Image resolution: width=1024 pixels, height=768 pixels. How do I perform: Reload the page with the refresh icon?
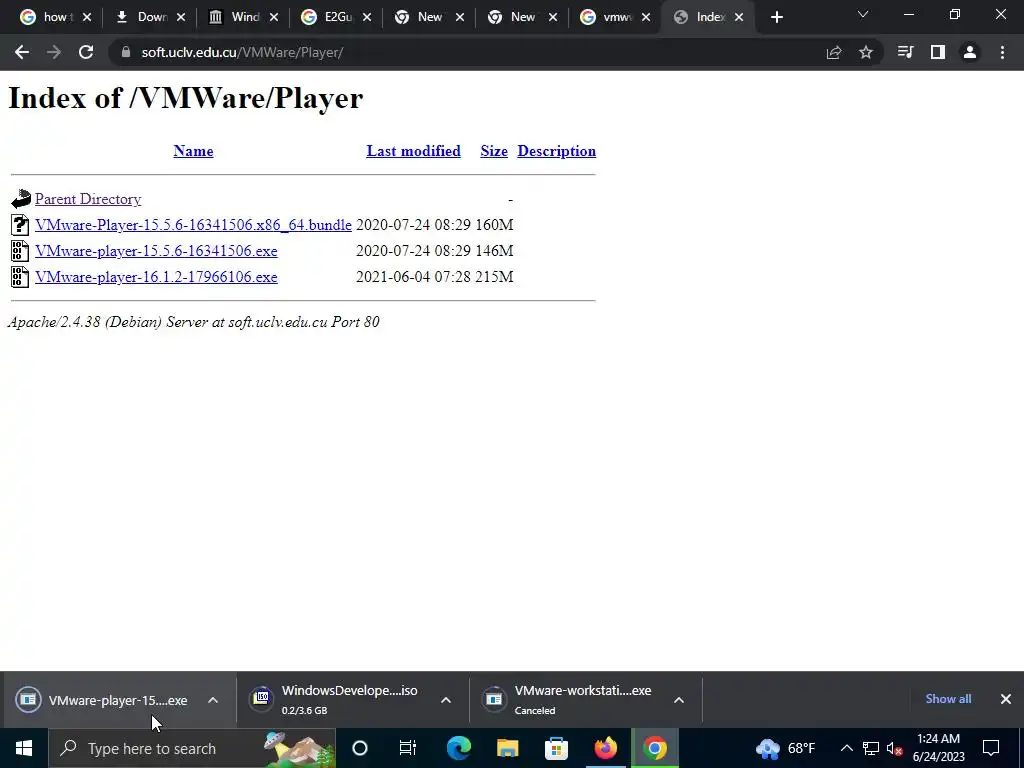pos(86,52)
